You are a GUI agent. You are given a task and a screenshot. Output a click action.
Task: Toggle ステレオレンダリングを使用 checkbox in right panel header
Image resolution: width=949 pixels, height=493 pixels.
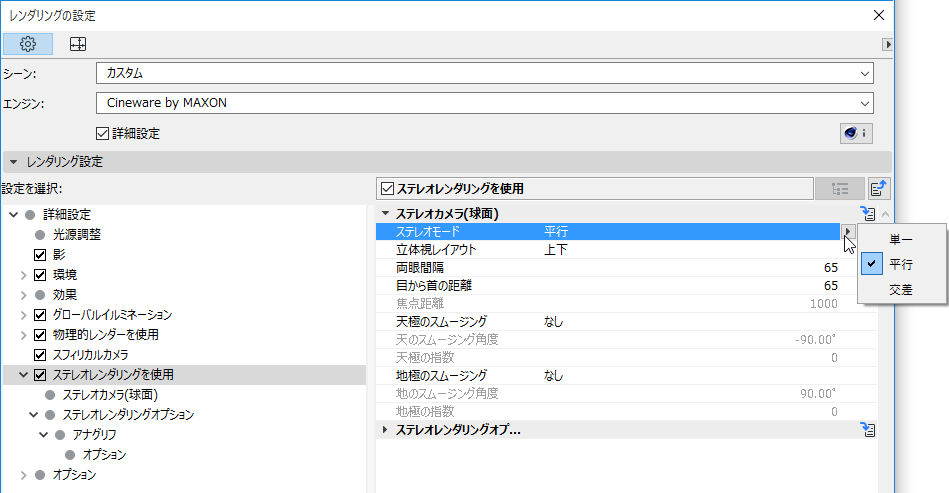(388, 189)
